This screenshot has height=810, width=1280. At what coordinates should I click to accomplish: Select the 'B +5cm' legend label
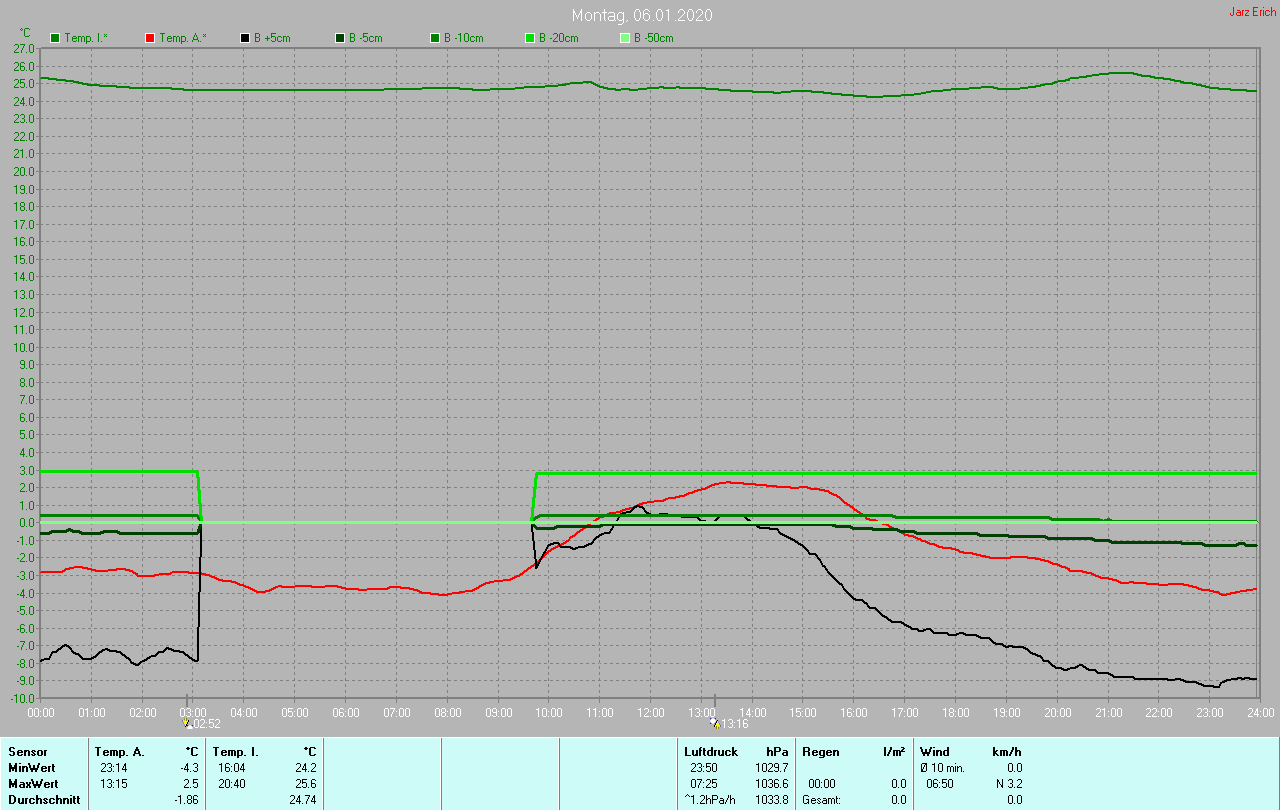pos(272,38)
